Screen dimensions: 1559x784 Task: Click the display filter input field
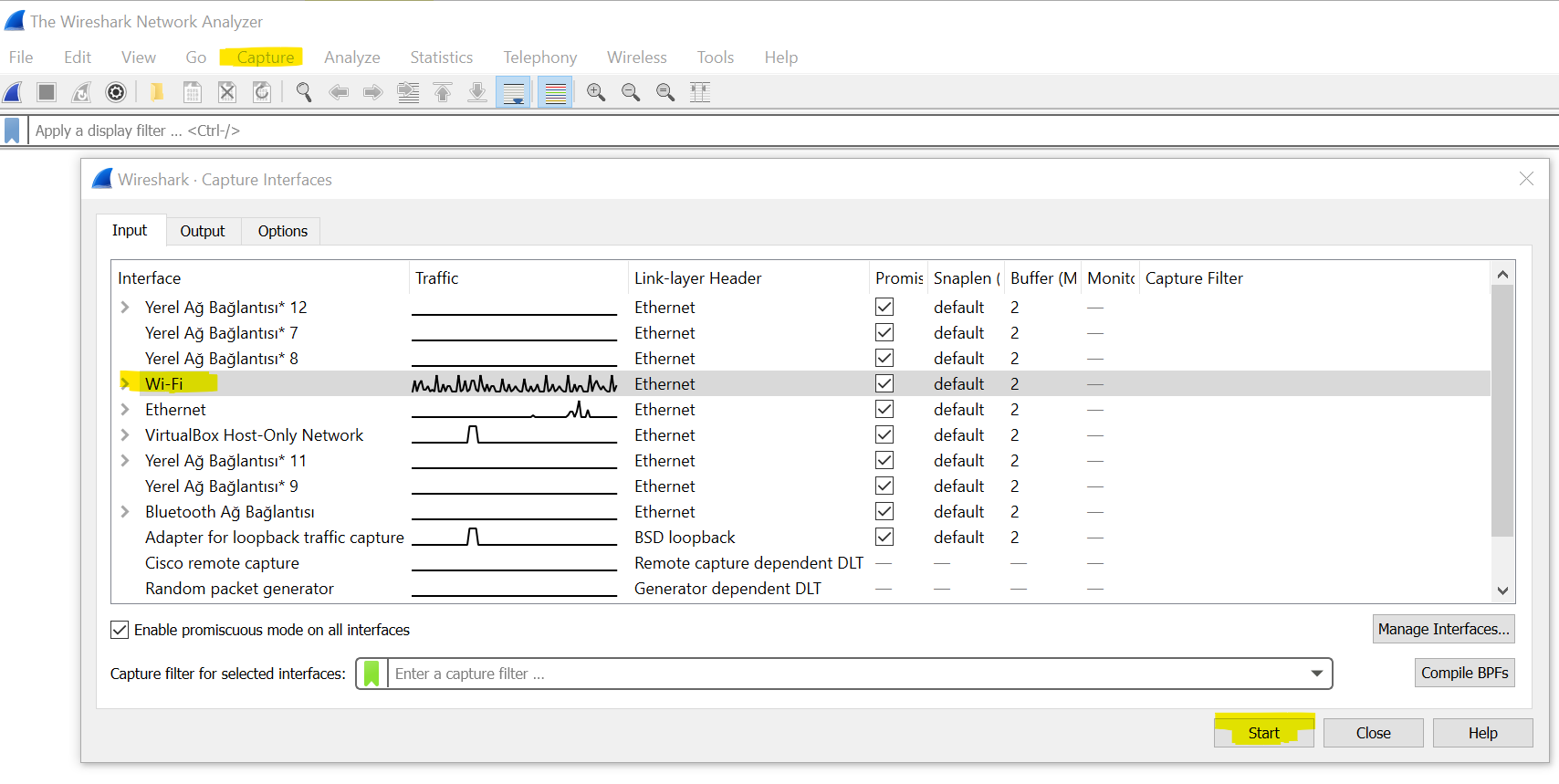pos(792,131)
